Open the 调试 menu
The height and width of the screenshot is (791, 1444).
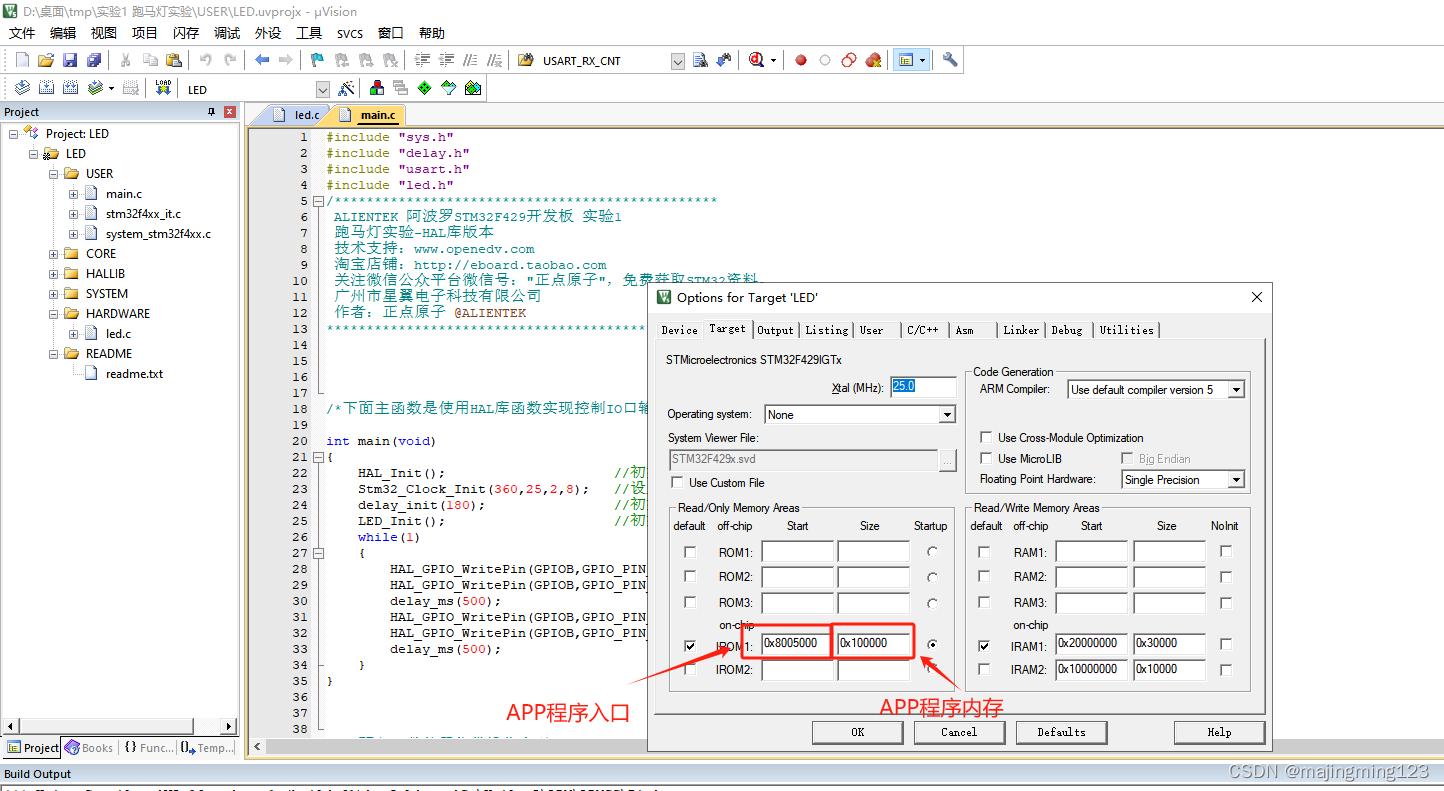[226, 32]
